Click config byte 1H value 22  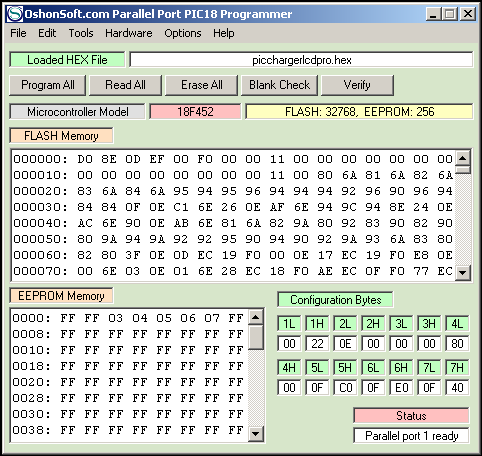pos(317,343)
